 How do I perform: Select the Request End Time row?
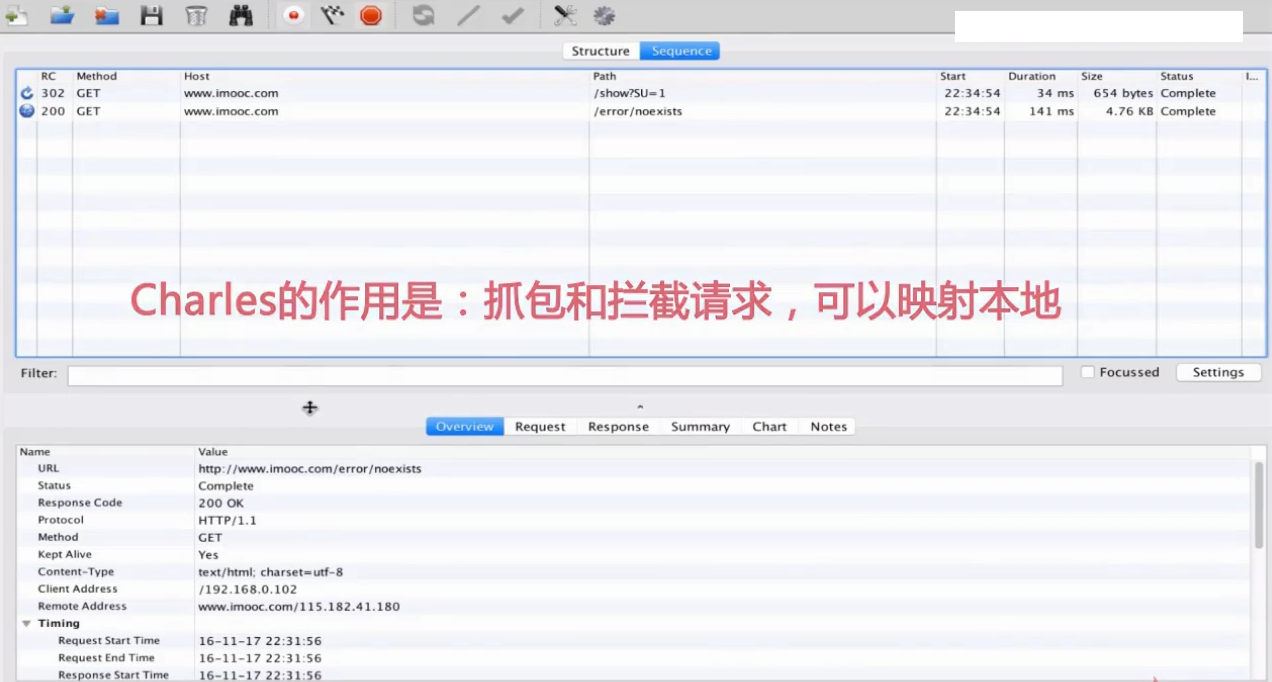coord(634,658)
